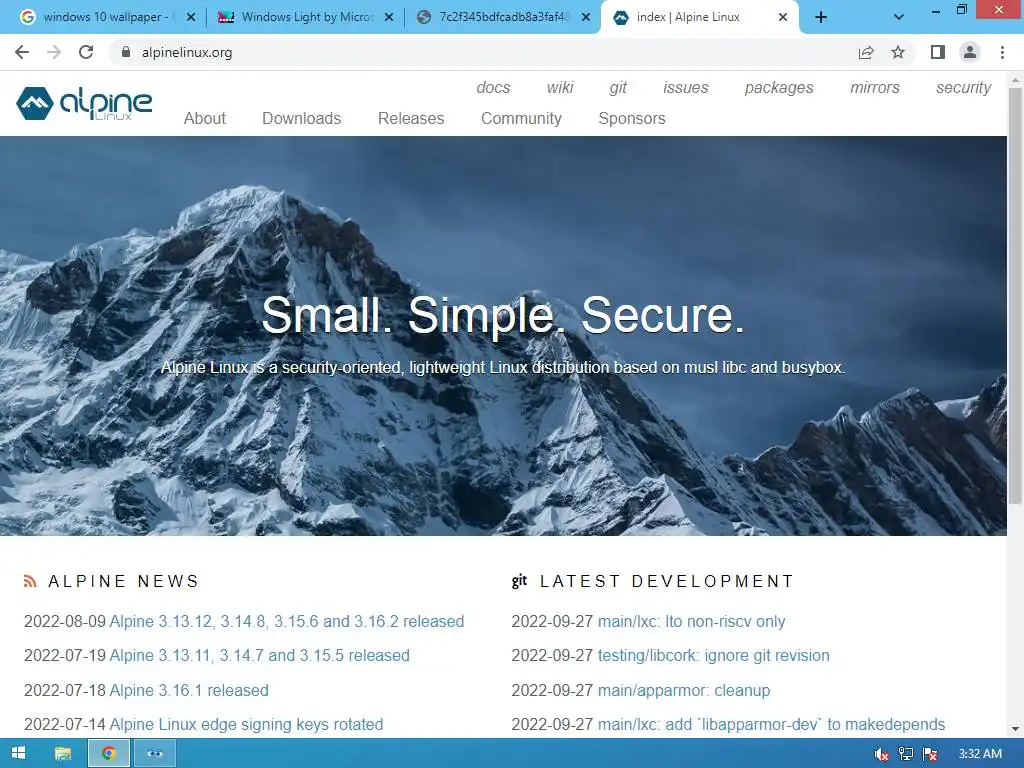Open the About menu item
Screen dimensions: 1024x768
(x=204, y=118)
